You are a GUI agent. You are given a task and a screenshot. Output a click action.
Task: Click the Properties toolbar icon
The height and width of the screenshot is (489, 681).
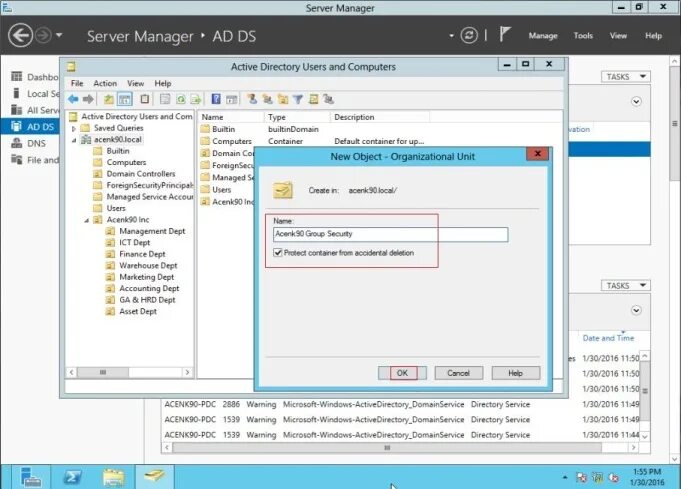tap(165, 99)
